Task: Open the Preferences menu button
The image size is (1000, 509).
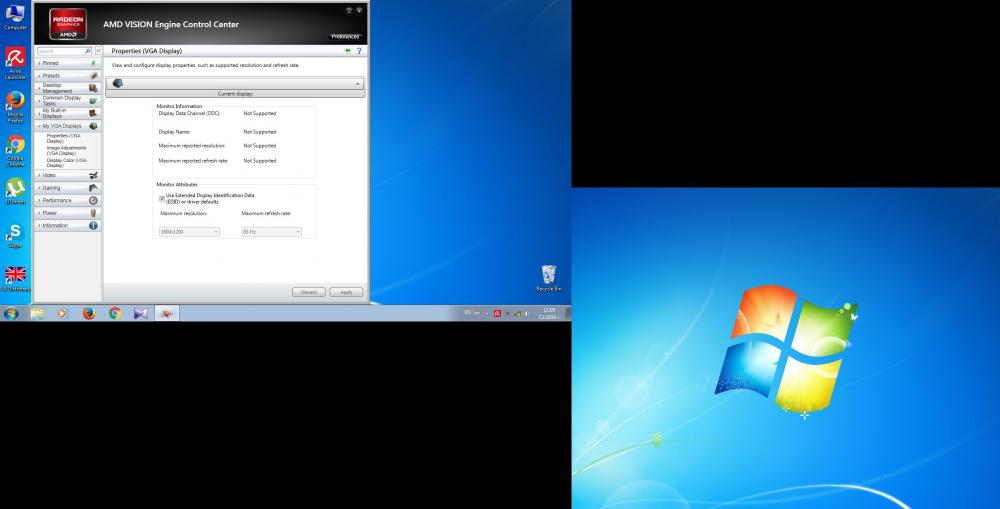Action: coord(346,36)
